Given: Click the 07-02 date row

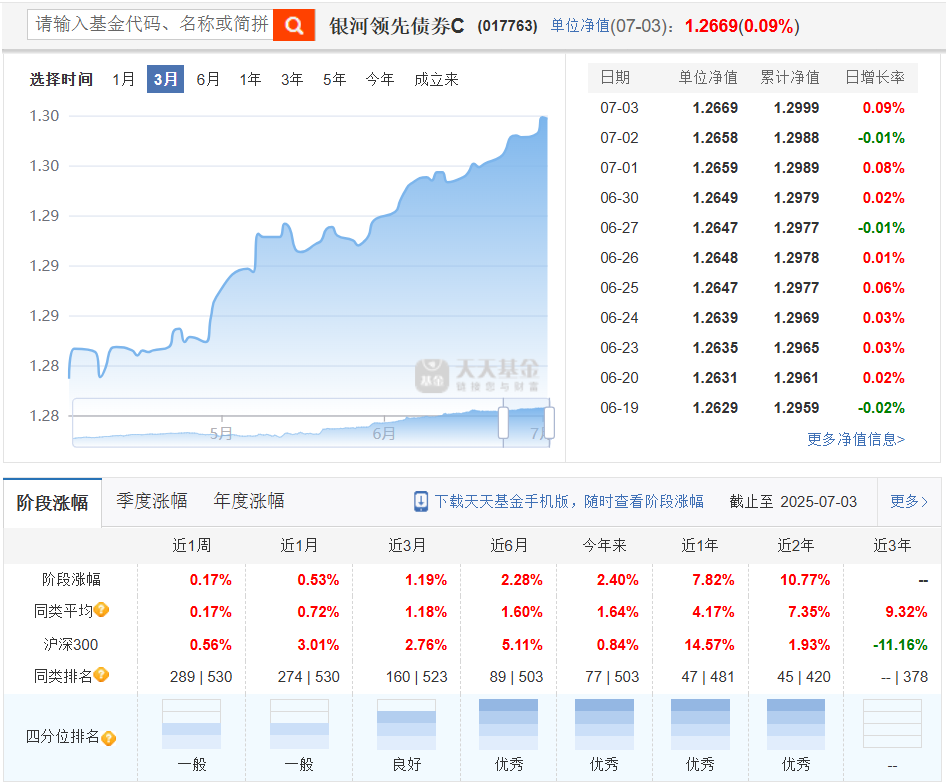Looking at the screenshot, I should pos(752,138).
